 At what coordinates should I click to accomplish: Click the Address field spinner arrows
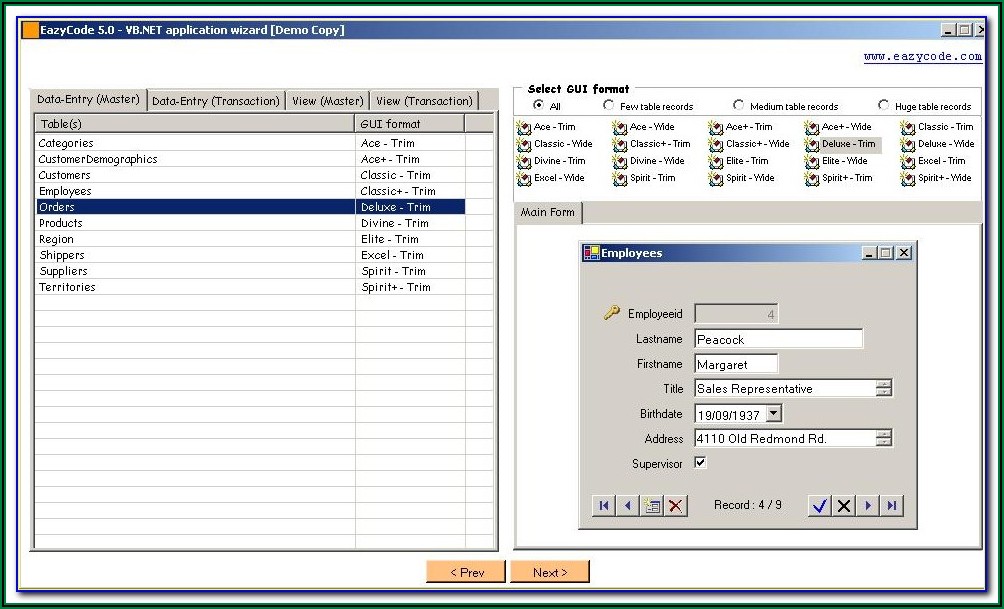point(883,438)
